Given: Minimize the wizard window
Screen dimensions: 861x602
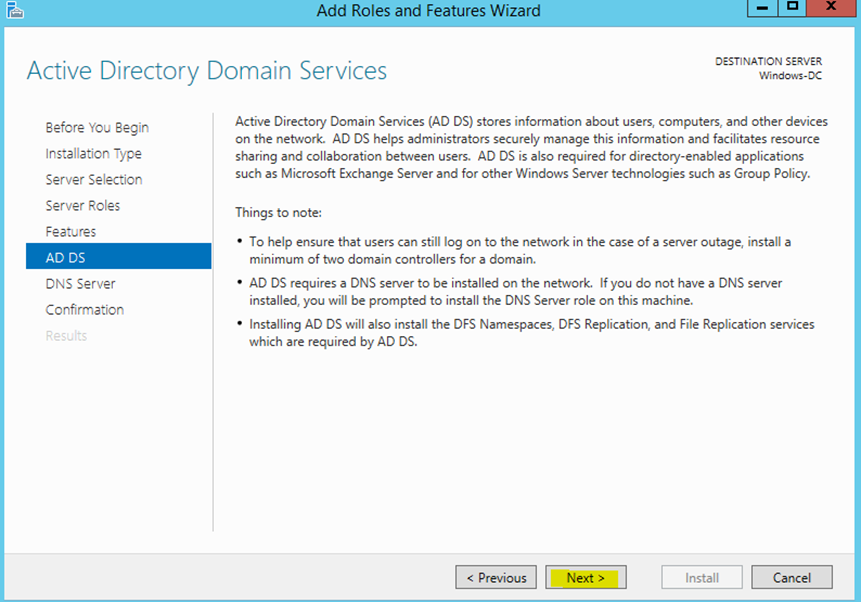Looking at the screenshot, I should click(x=762, y=8).
